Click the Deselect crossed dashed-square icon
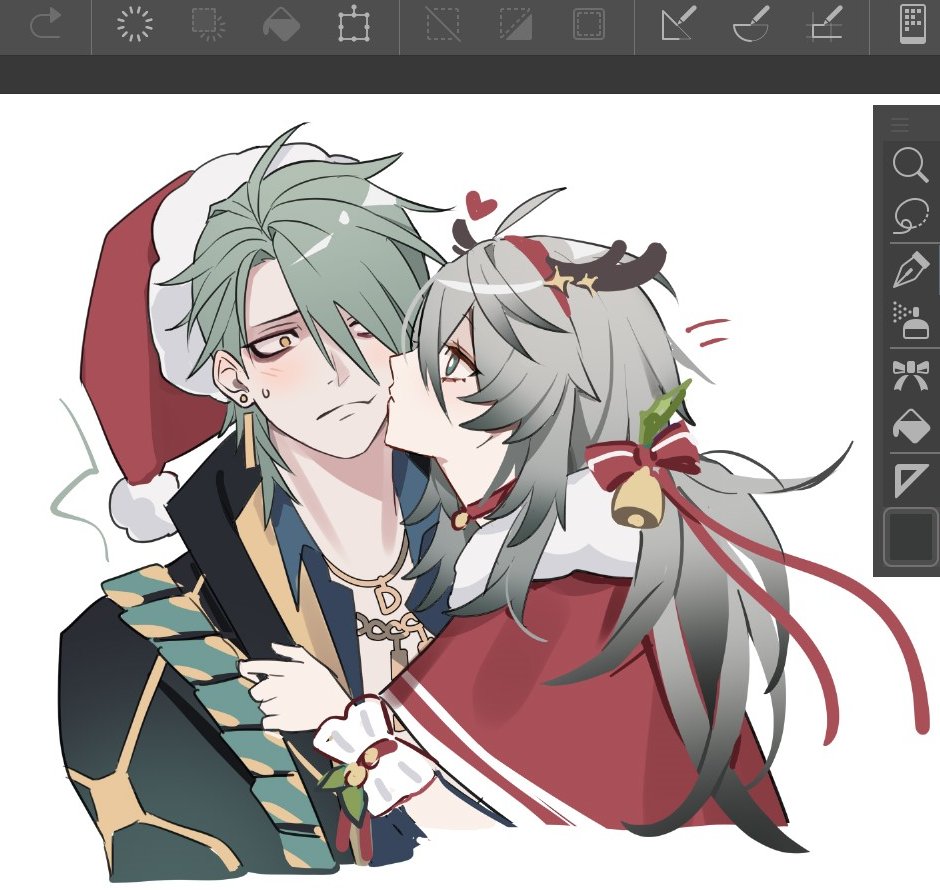The height and width of the screenshot is (890, 940). tap(443, 25)
